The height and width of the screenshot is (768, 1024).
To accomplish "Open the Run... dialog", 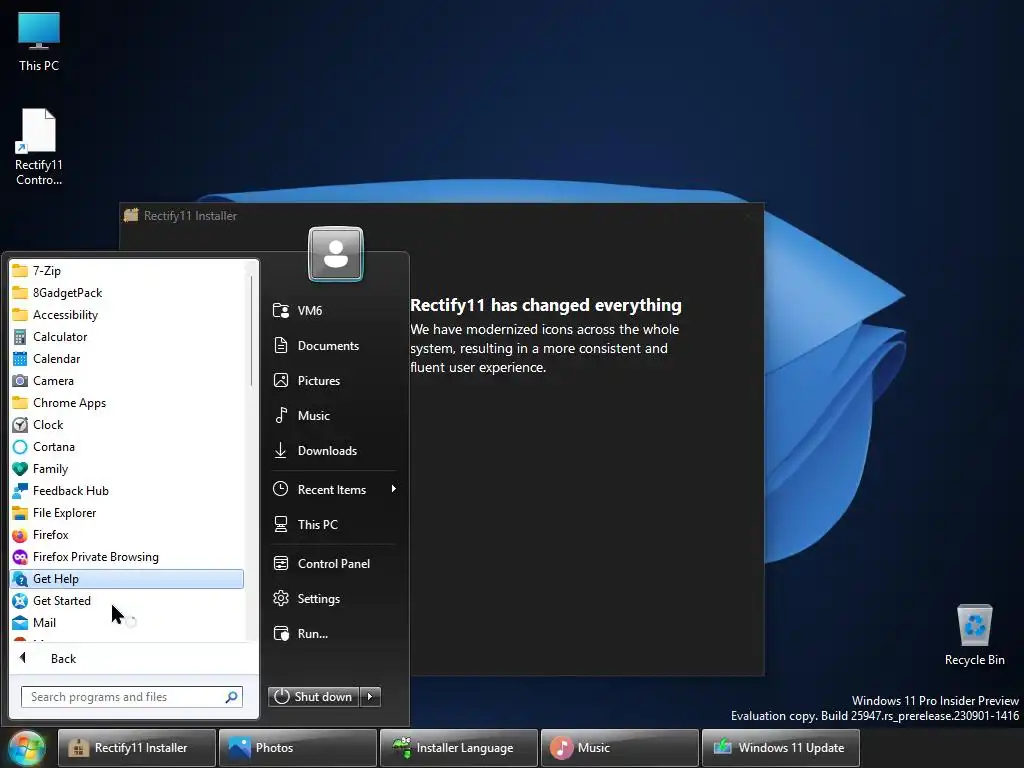I will coord(334,633).
